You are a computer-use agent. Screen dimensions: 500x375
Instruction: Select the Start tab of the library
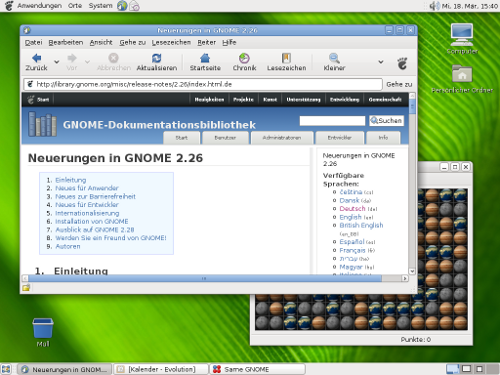[182, 138]
